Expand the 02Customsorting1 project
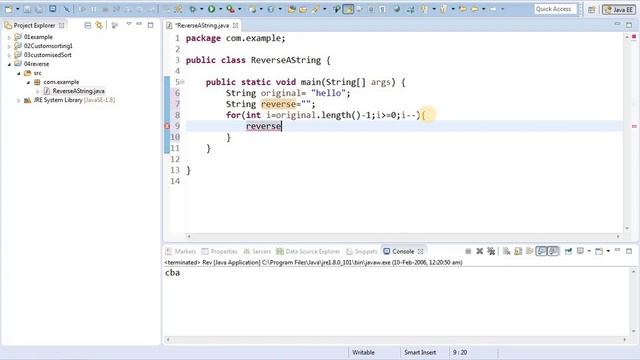 [x=9, y=46]
